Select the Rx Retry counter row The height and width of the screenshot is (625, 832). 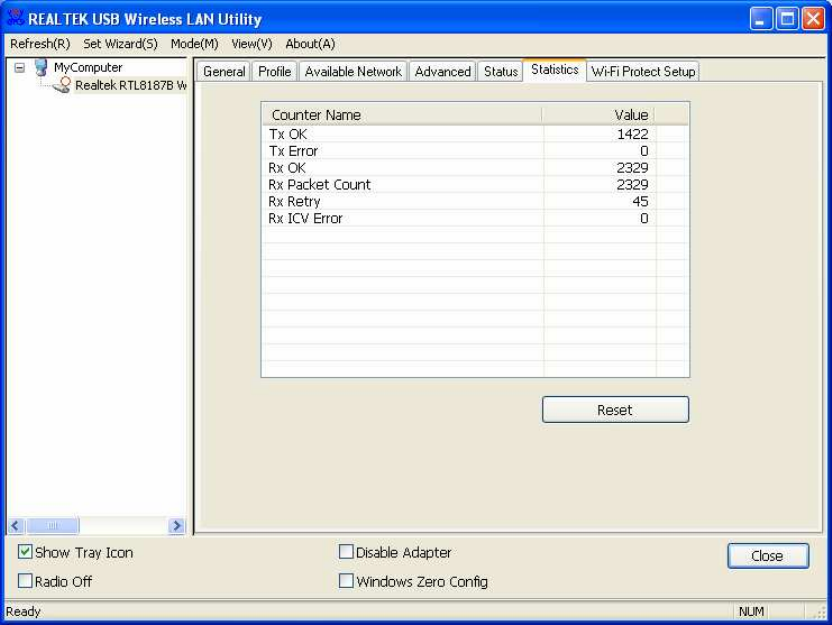click(475, 202)
